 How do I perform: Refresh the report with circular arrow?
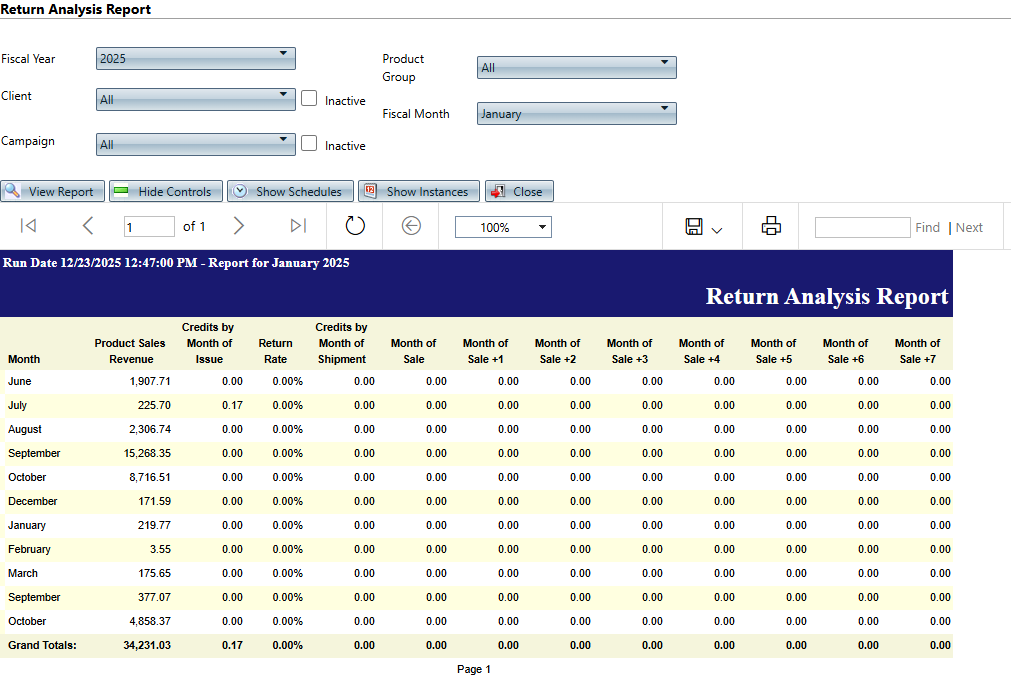coord(355,226)
